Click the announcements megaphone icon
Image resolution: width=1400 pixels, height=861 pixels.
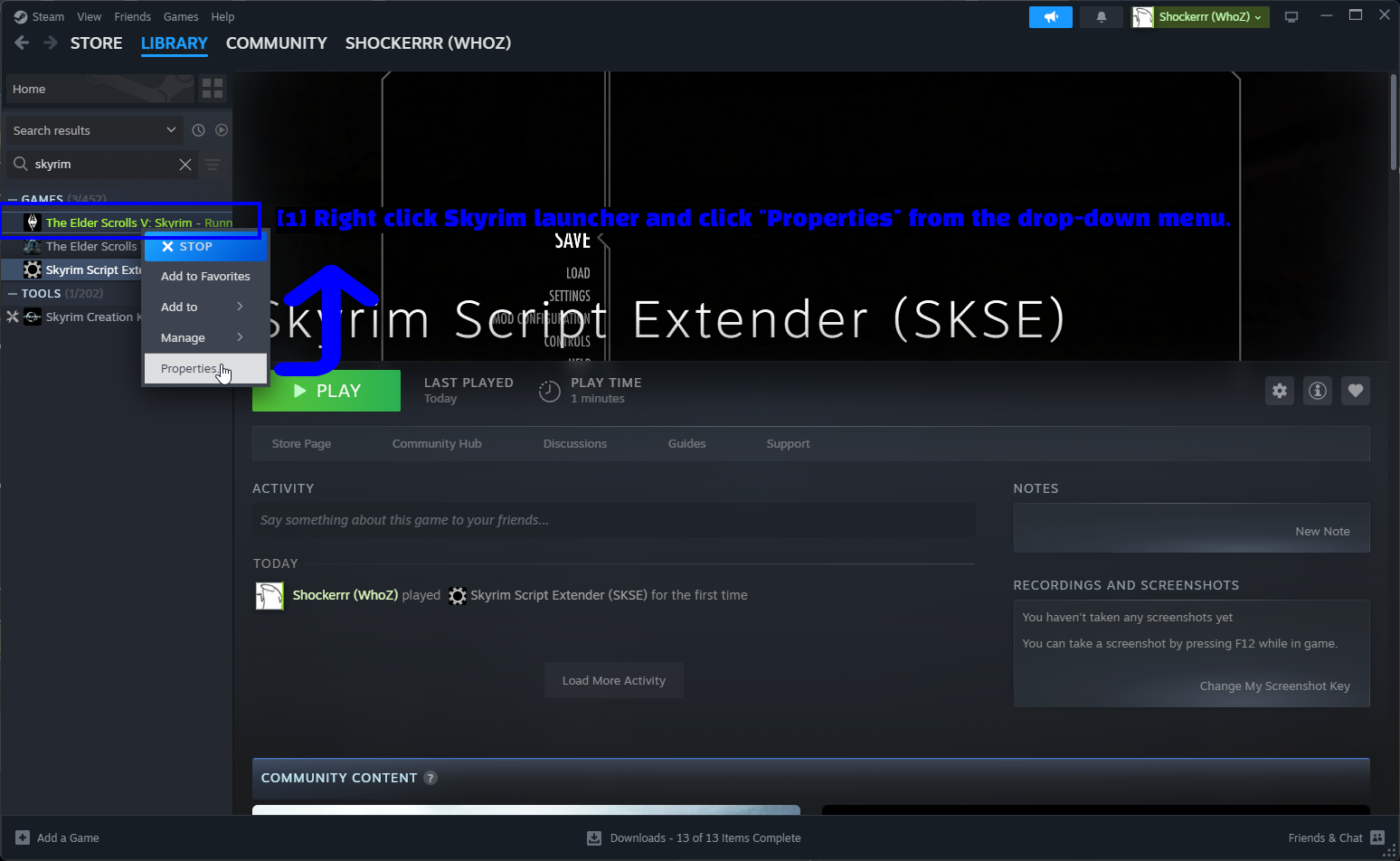(x=1050, y=17)
